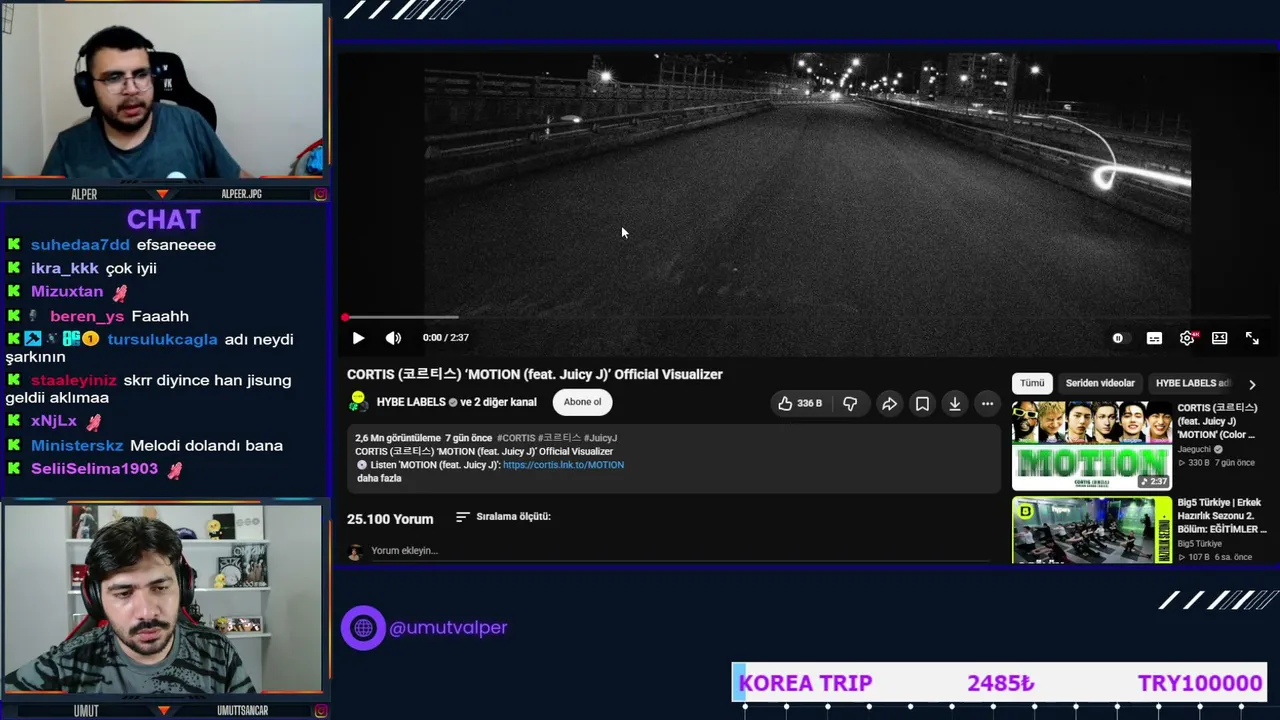Screen dimensions: 1280x720
Task: Click chat username Mizuxtan
Action: [x=67, y=291]
